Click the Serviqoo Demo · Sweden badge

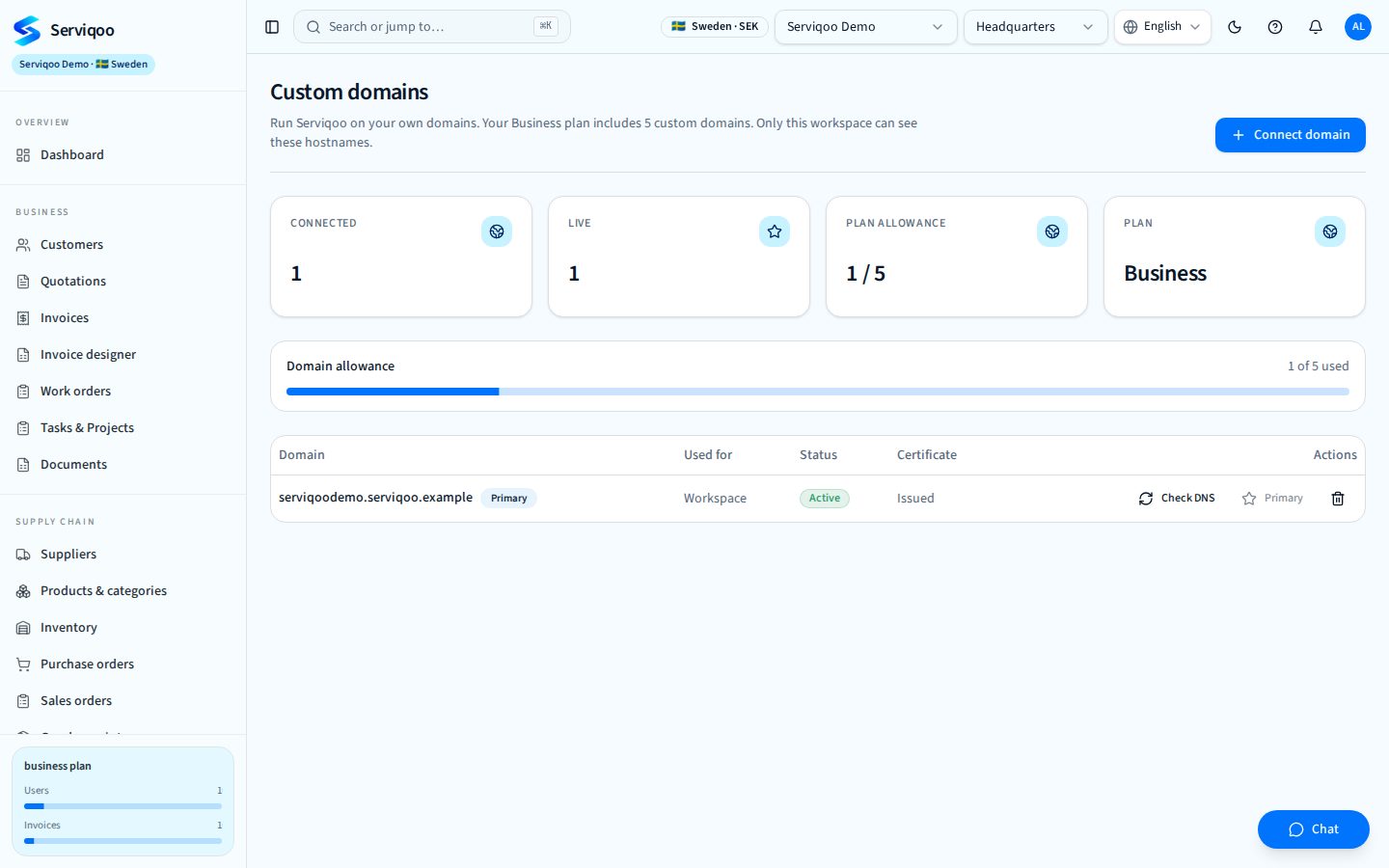[83, 65]
